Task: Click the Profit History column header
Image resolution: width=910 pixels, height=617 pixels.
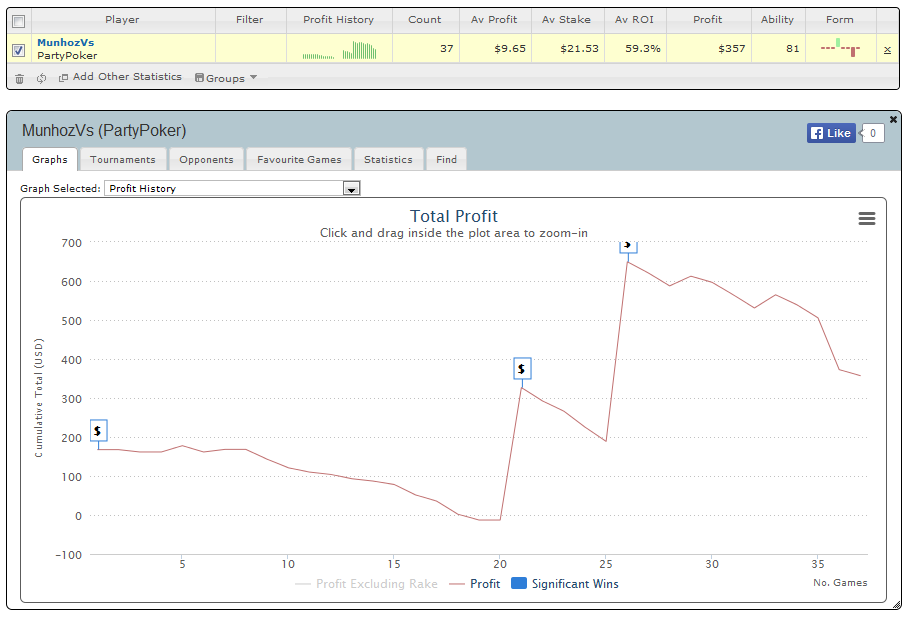Action: click(339, 20)
